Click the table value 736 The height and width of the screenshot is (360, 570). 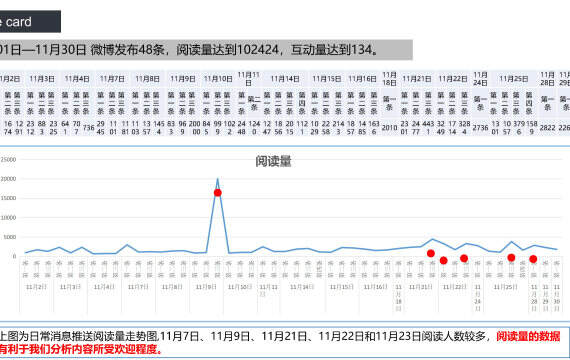(x=88, y=128)
